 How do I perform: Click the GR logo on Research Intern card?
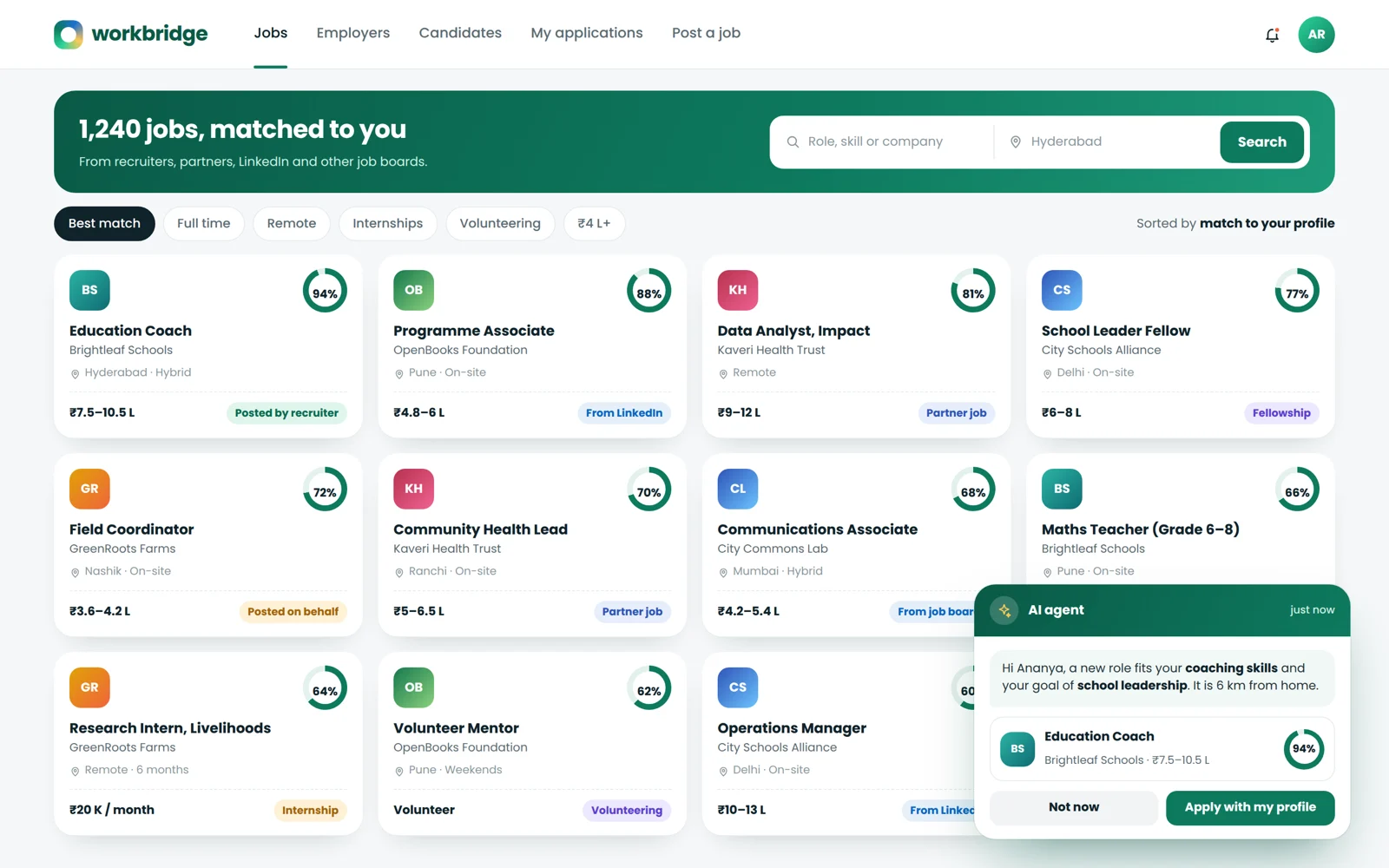coord(89,687)
